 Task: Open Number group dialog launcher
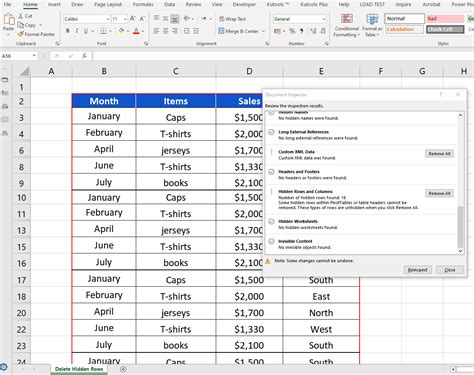point(327,44)
